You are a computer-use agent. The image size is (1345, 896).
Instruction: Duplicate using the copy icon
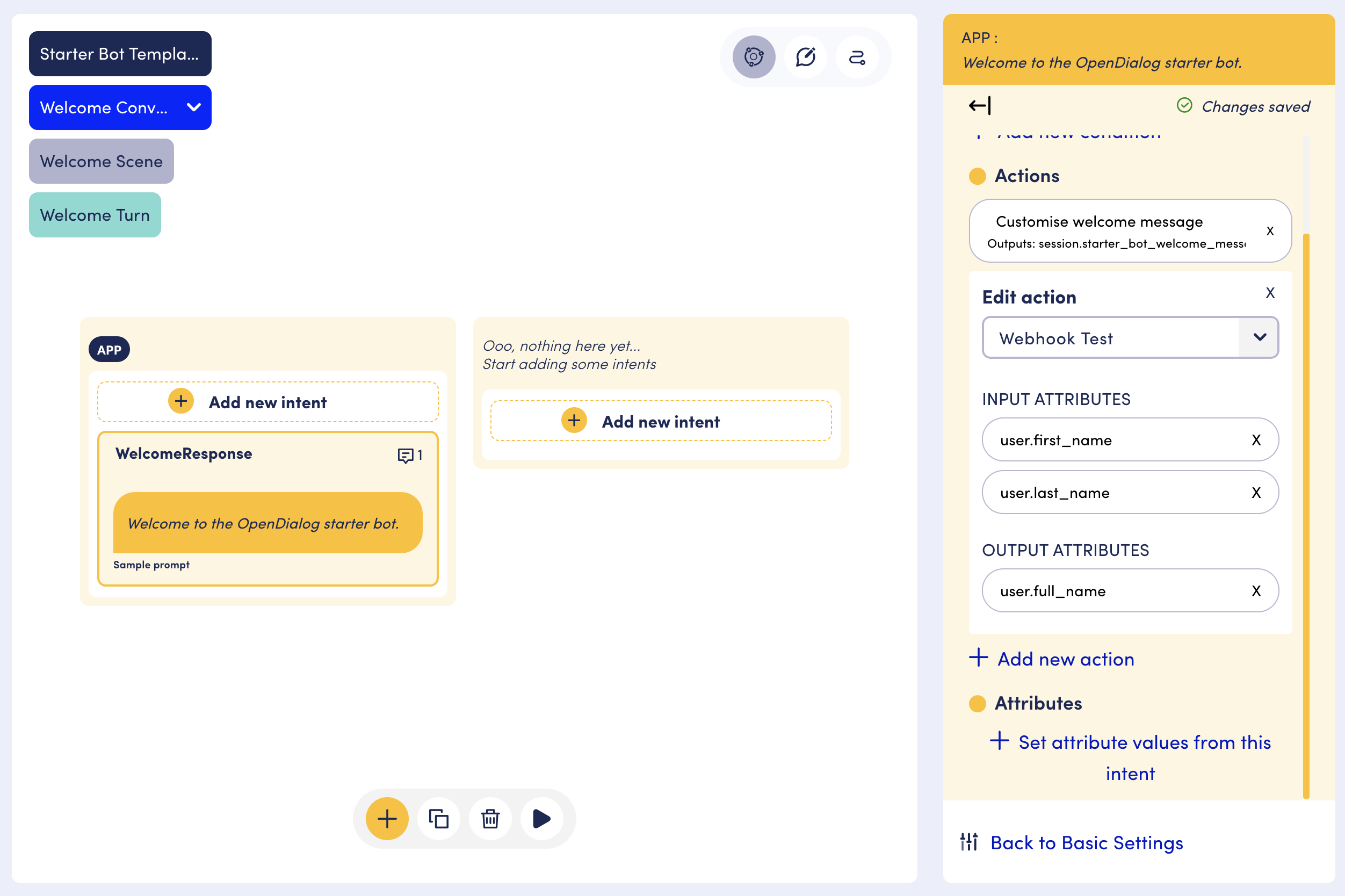click(x=438, y=818)
